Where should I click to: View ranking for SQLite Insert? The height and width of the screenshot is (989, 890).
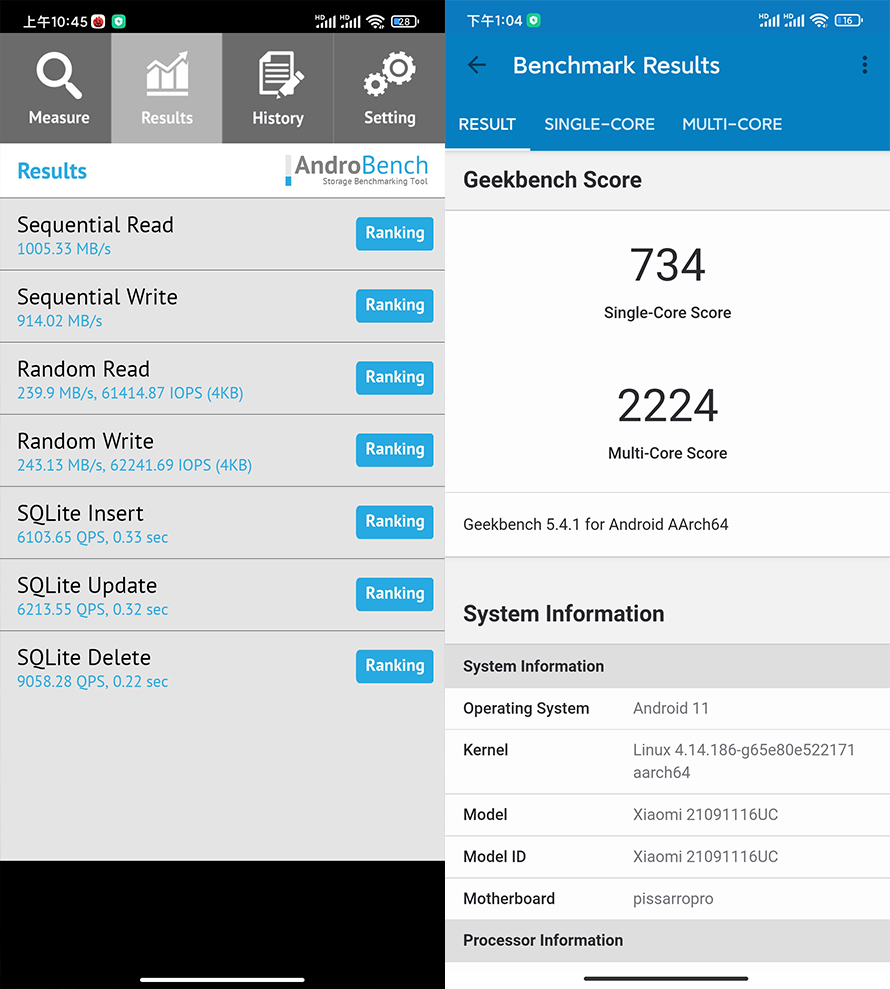[x=394, y=522]
